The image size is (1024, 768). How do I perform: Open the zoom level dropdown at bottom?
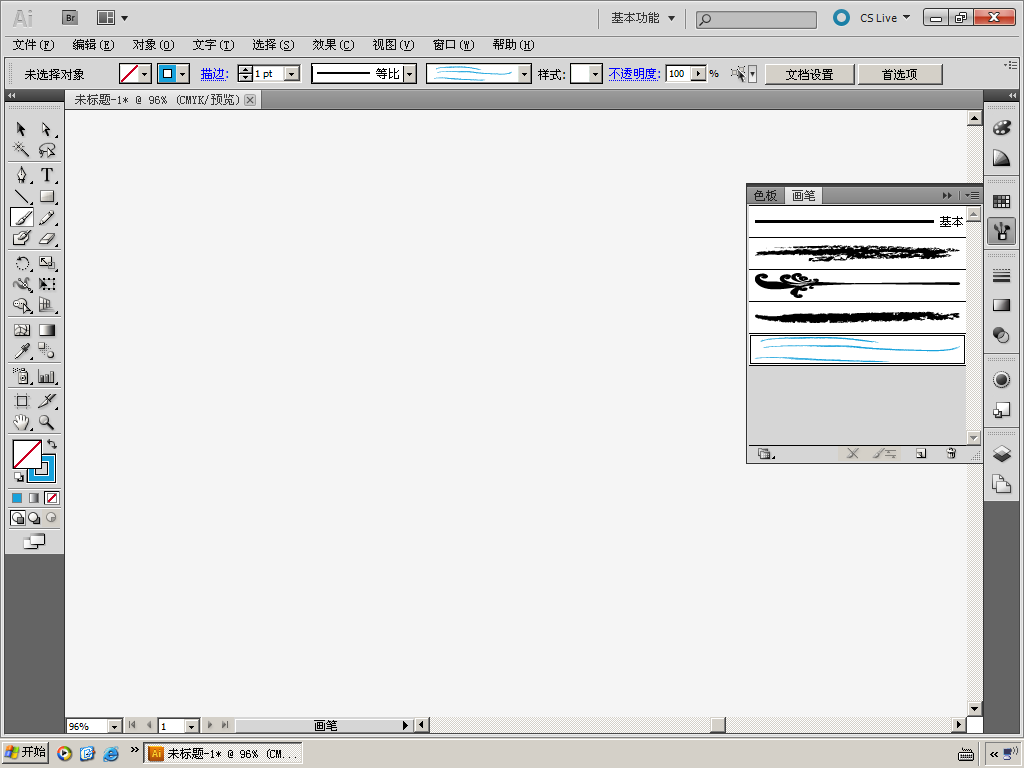114,726
